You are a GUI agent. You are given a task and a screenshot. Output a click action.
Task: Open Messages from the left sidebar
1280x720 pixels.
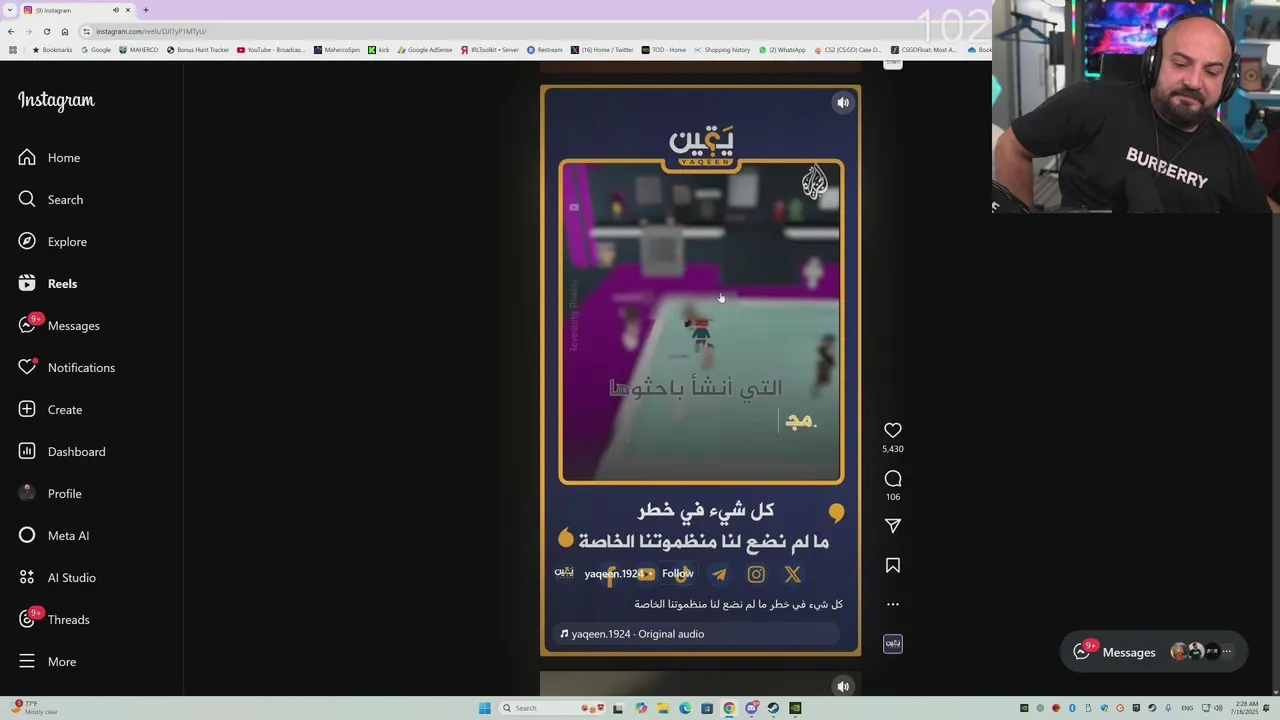point(58,326)
